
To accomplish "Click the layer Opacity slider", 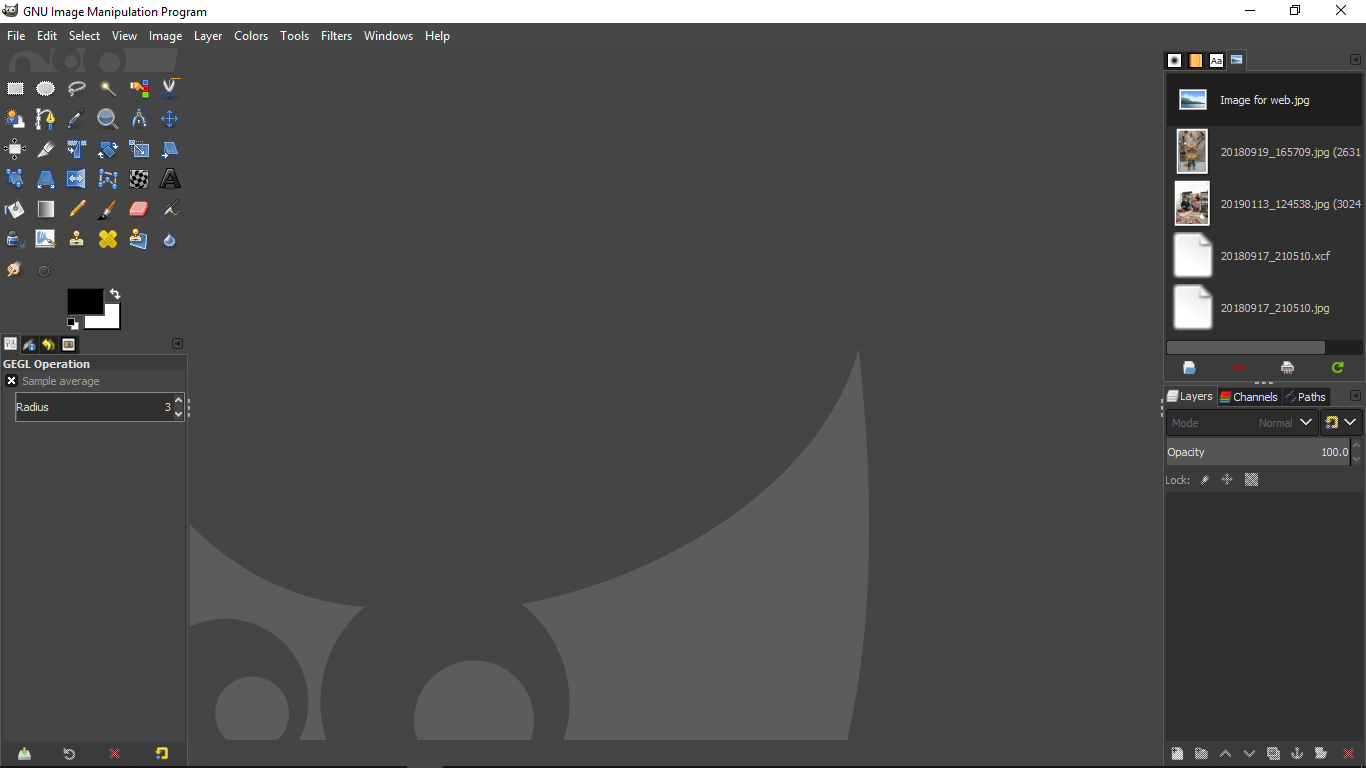I will pos(1258,452).
